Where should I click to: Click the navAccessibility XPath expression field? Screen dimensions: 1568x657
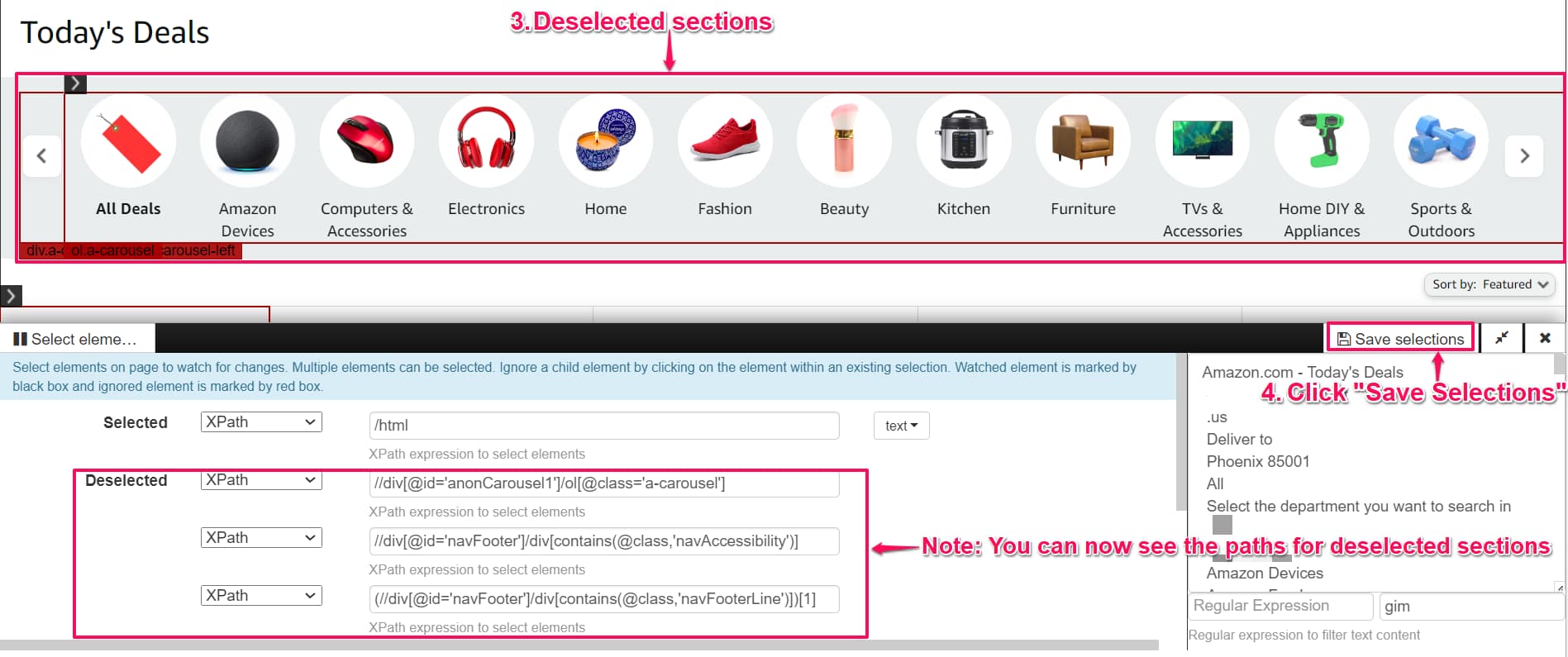[603, 541]
